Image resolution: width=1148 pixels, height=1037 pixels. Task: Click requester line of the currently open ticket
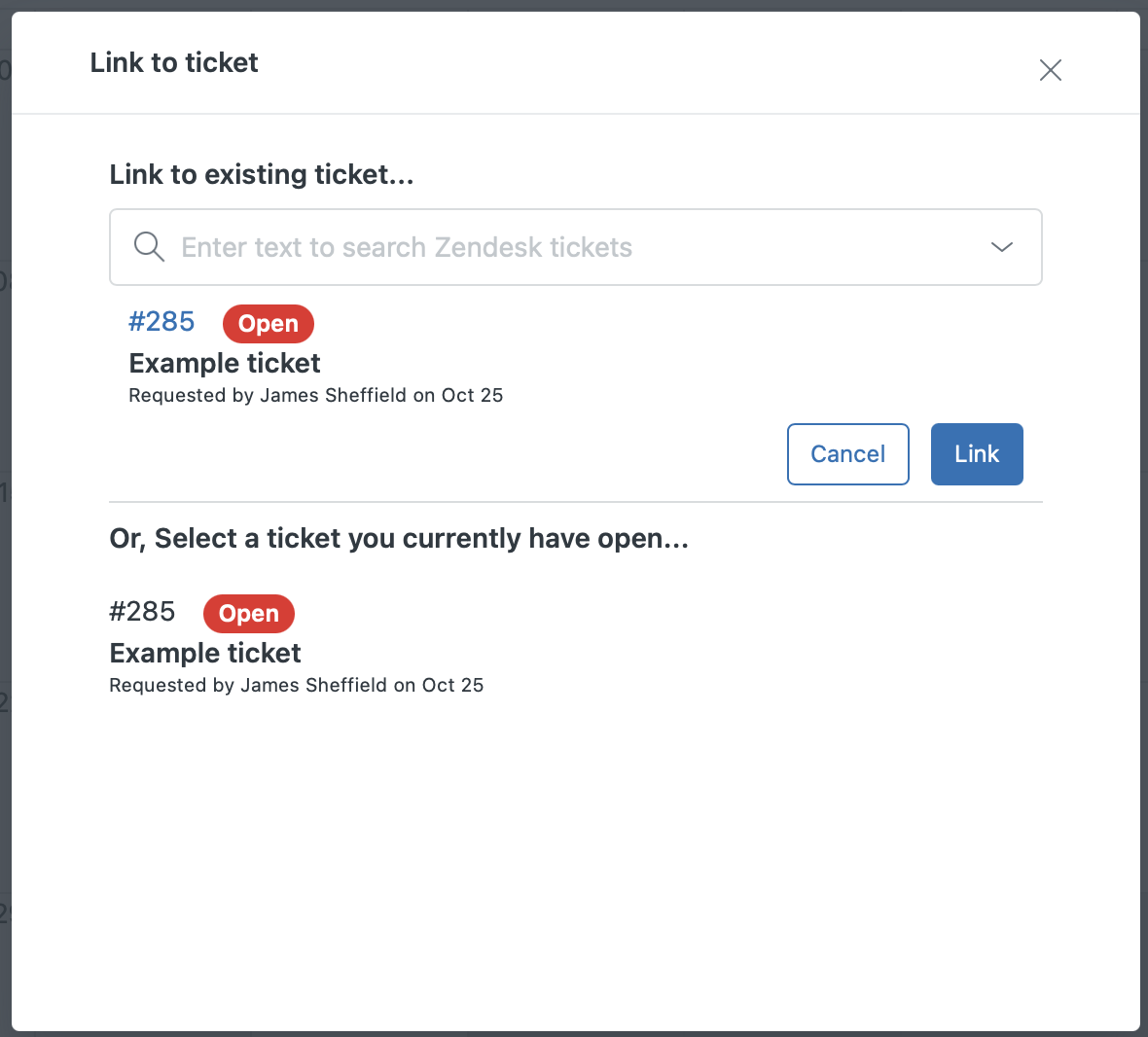(x=297, y=686)
